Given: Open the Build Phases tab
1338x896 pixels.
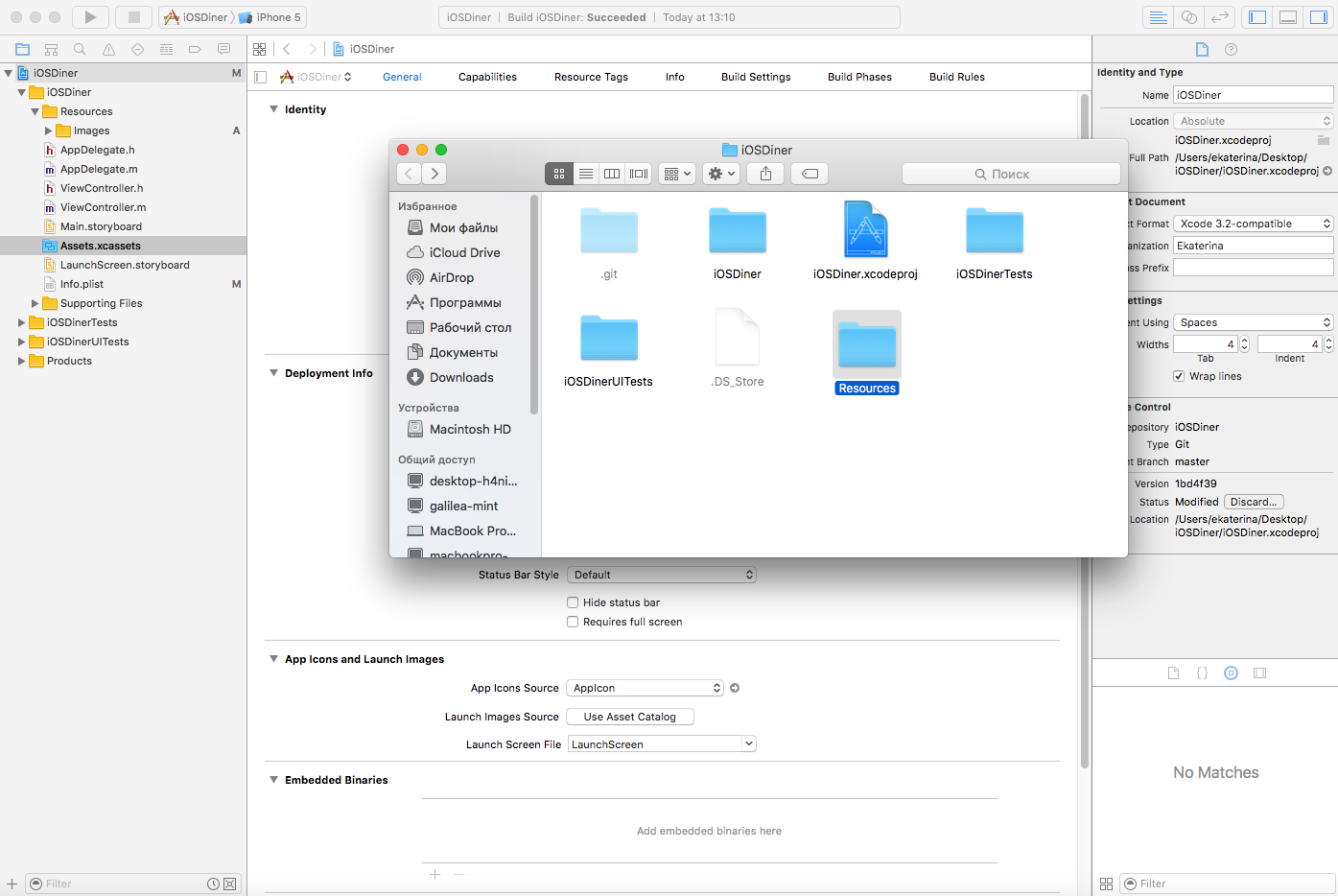Looking at the screenshot, I should click(859, 77).
